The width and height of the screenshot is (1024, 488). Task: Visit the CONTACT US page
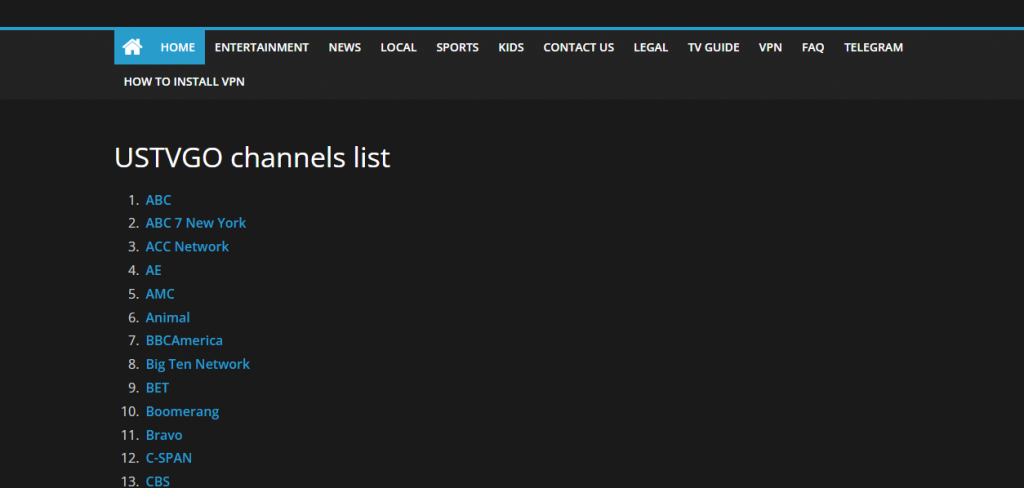[579, 48]
